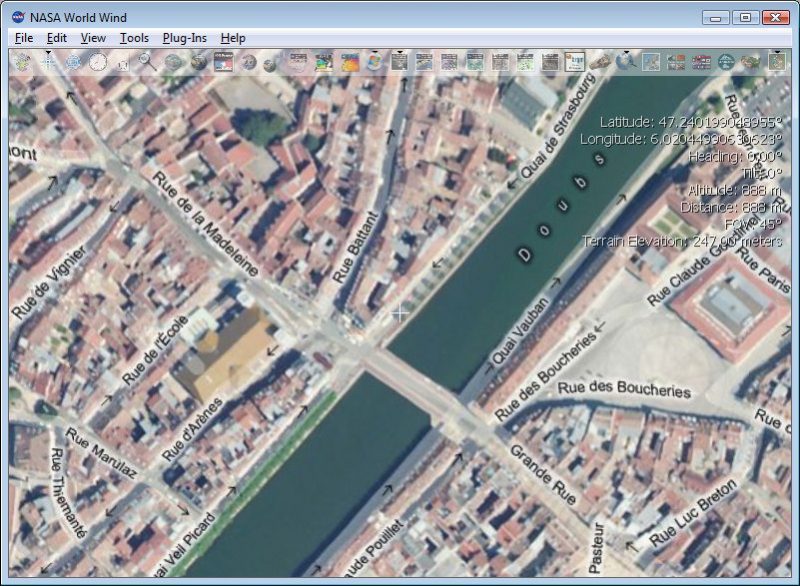Toggle the latitude-longitude crosshair grid icon
This screenshot has width=800, height=586.
point(48,63)
